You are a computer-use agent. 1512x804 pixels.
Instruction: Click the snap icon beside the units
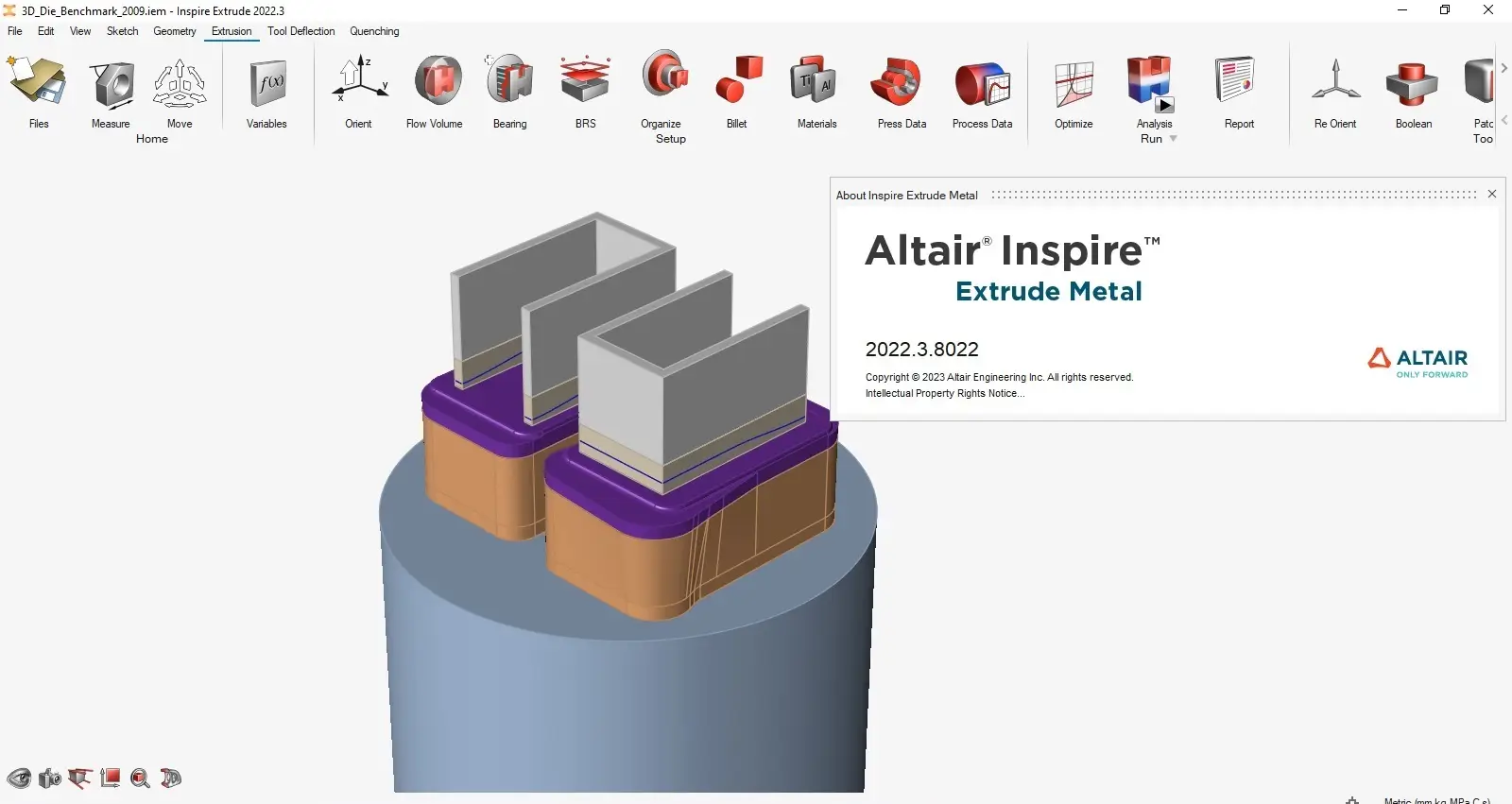(x=1352, y=799)
